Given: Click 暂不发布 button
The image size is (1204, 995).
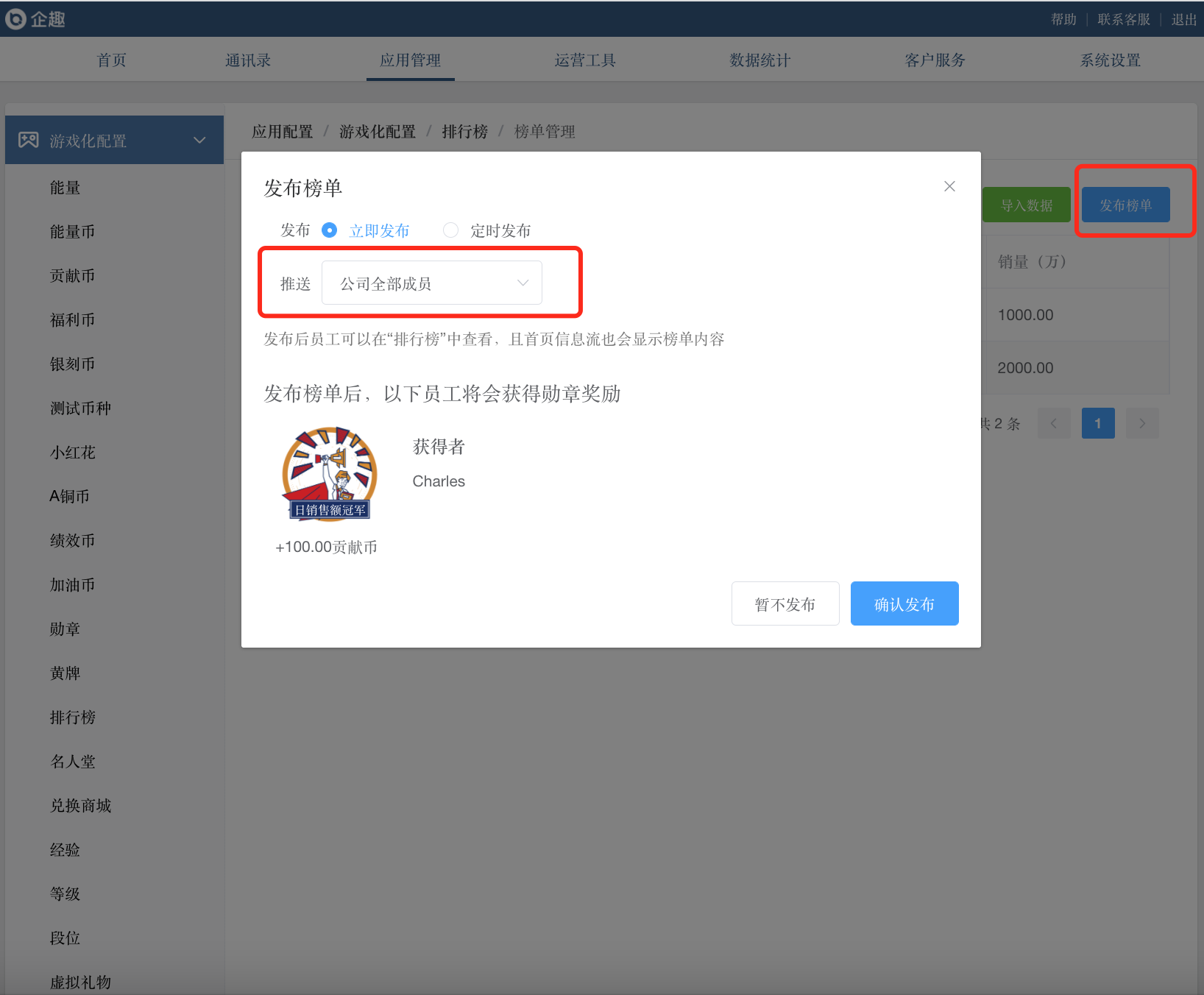Looking at the screenshot, I should point(785,603).
